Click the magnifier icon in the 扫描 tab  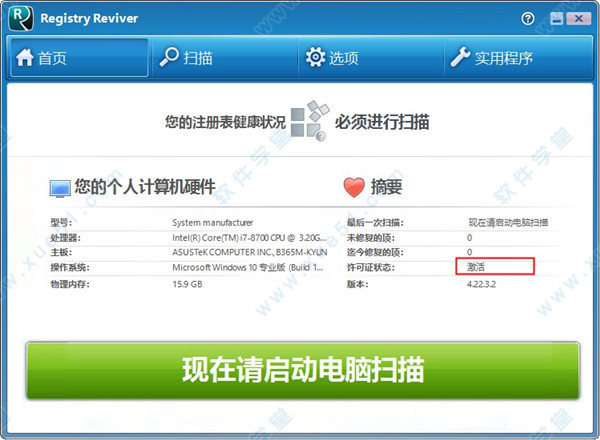[169, 57]
